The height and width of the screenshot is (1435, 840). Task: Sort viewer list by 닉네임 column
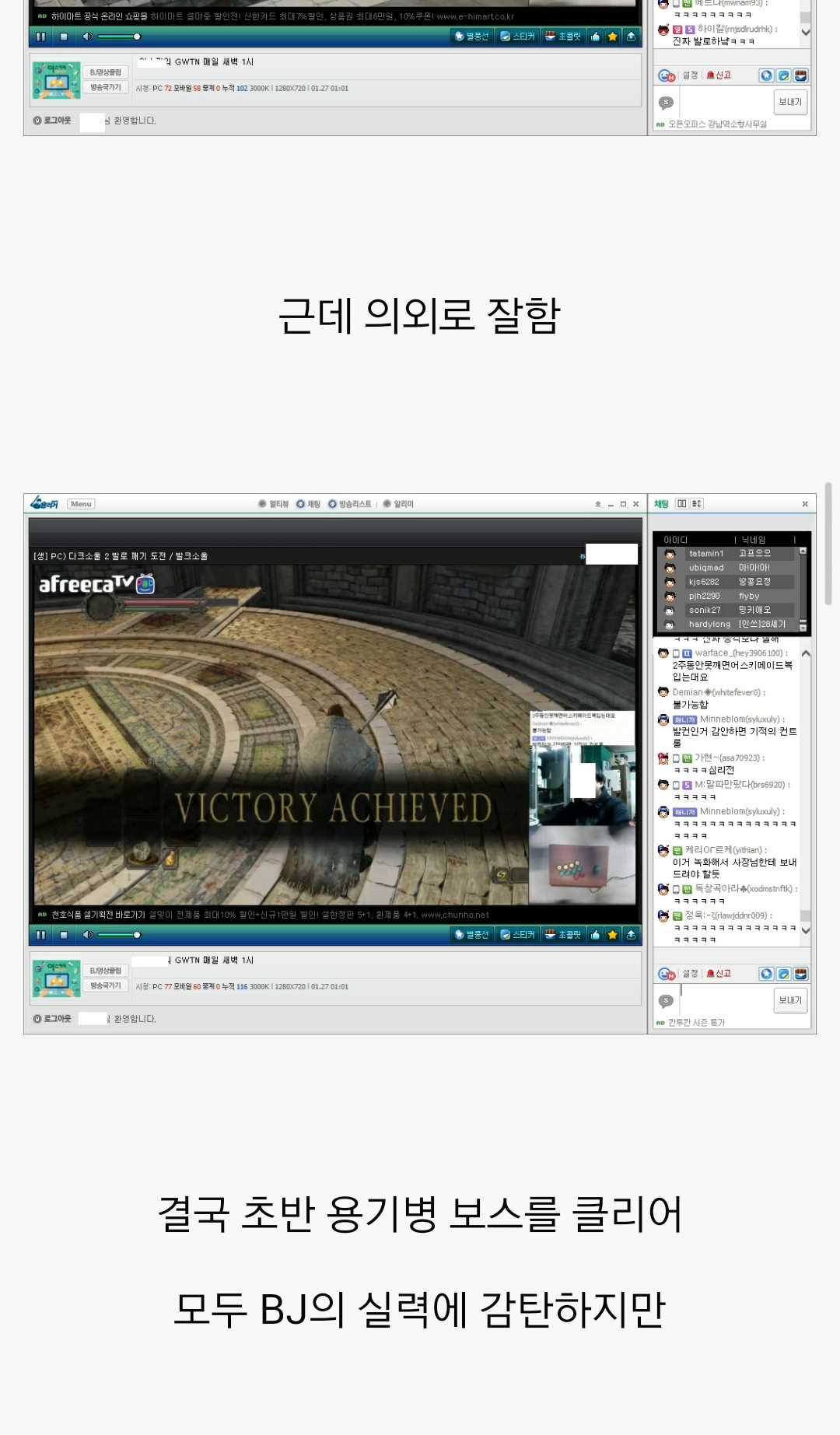pos(754,540)
